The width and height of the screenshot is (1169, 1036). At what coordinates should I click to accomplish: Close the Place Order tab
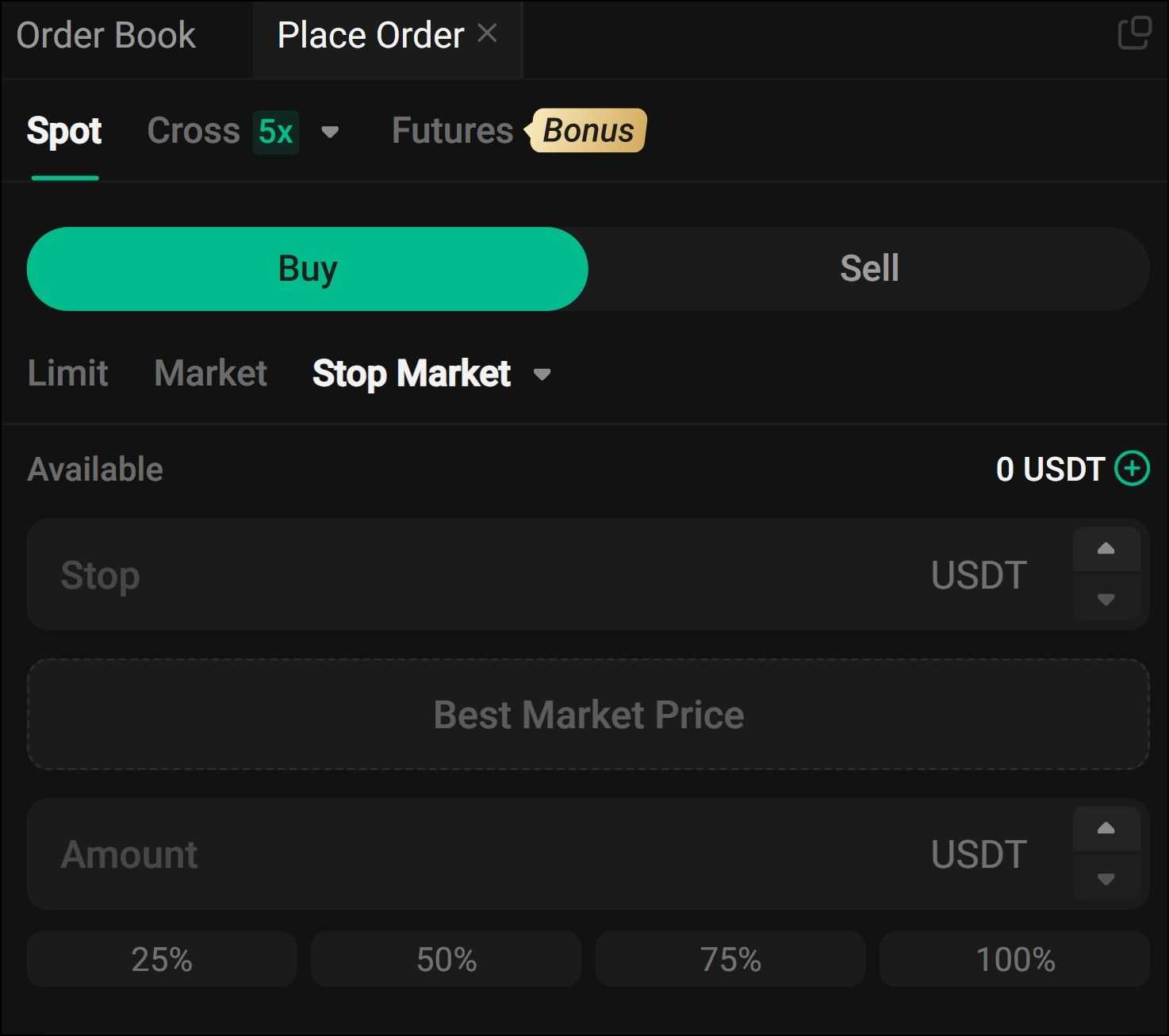pos(489,33)
